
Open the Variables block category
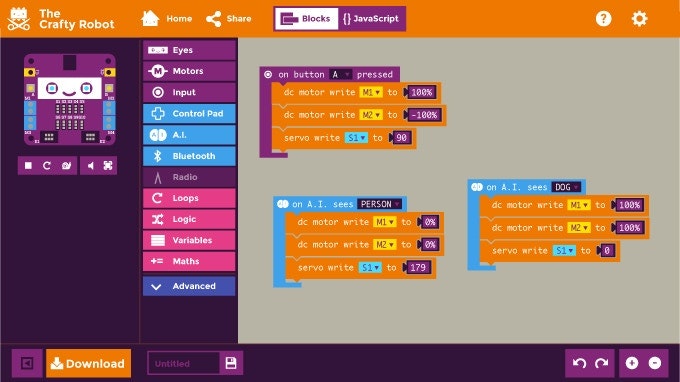189,240
